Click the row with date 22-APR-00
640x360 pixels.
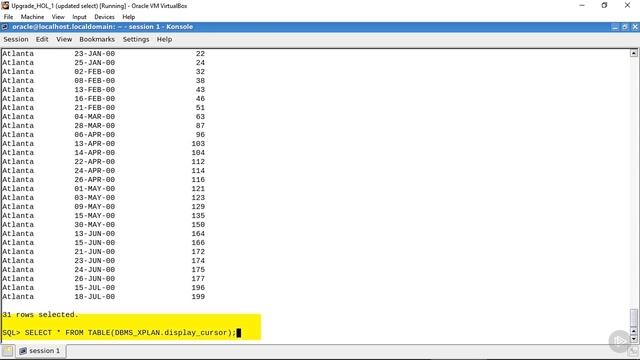(x=103, y=162)
